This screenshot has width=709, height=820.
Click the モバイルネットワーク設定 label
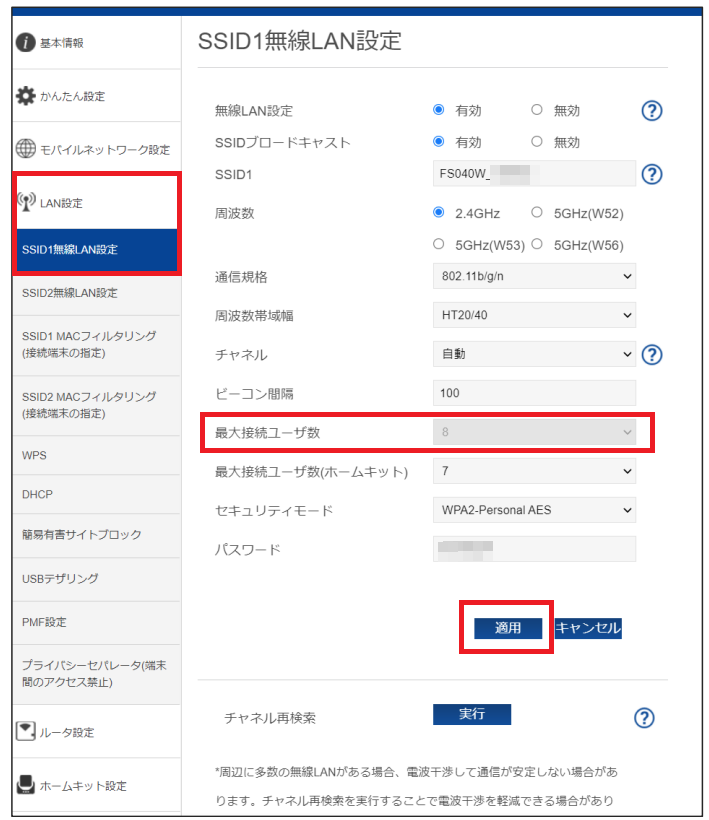pos(105,150)
